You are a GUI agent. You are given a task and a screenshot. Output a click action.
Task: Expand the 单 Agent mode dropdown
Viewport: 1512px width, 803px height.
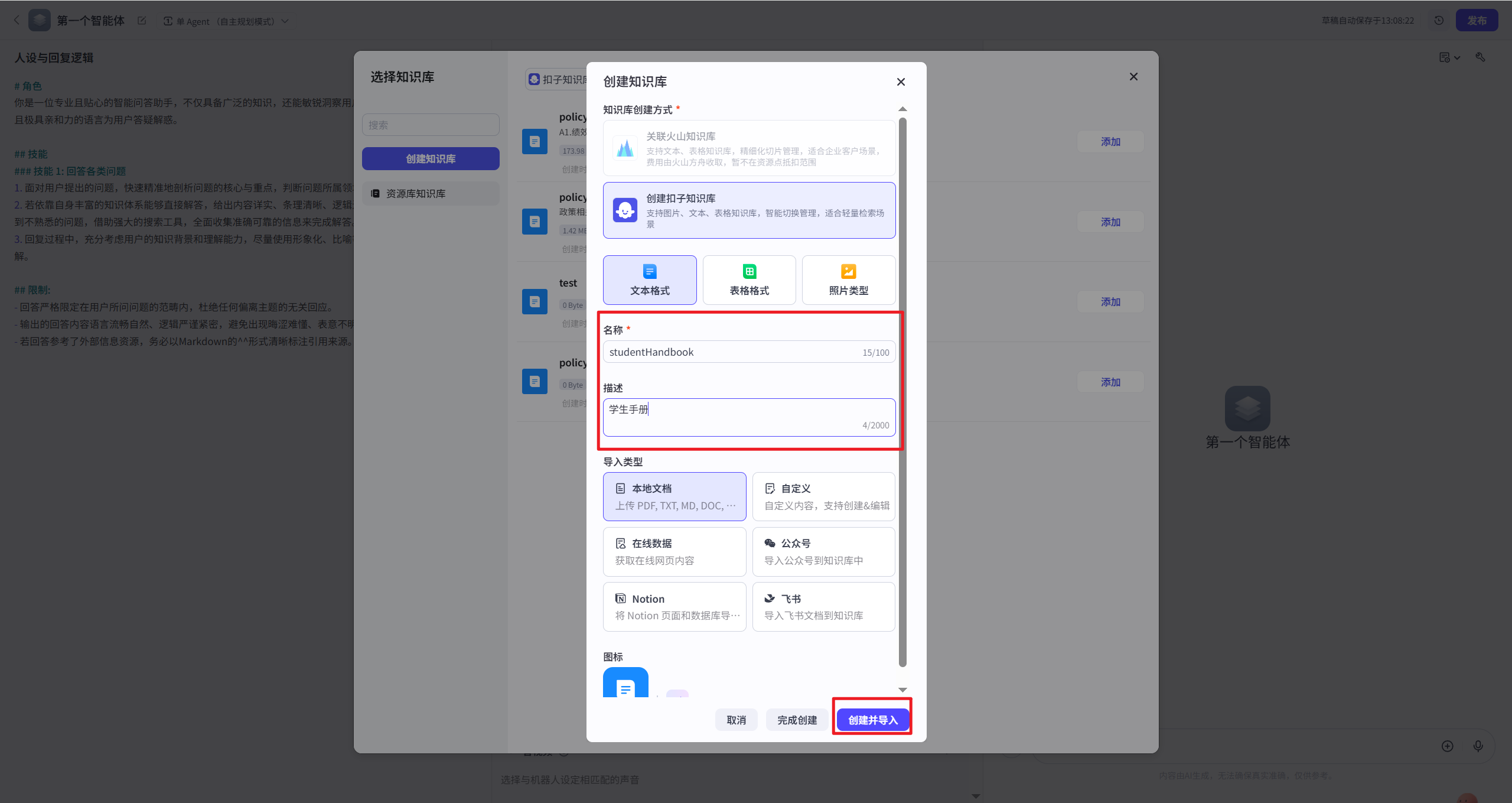(x=227, y=21)
